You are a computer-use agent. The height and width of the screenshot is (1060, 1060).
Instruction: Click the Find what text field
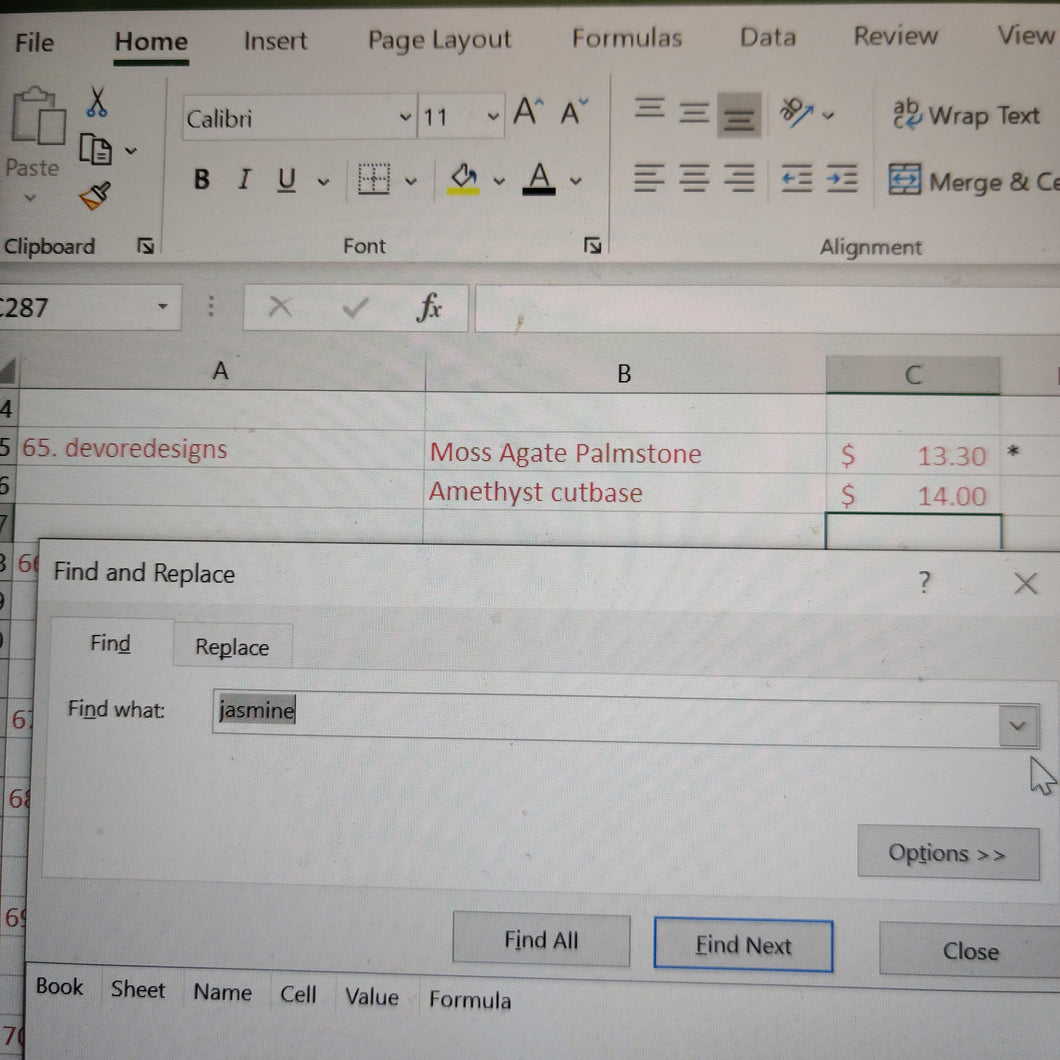600,712
